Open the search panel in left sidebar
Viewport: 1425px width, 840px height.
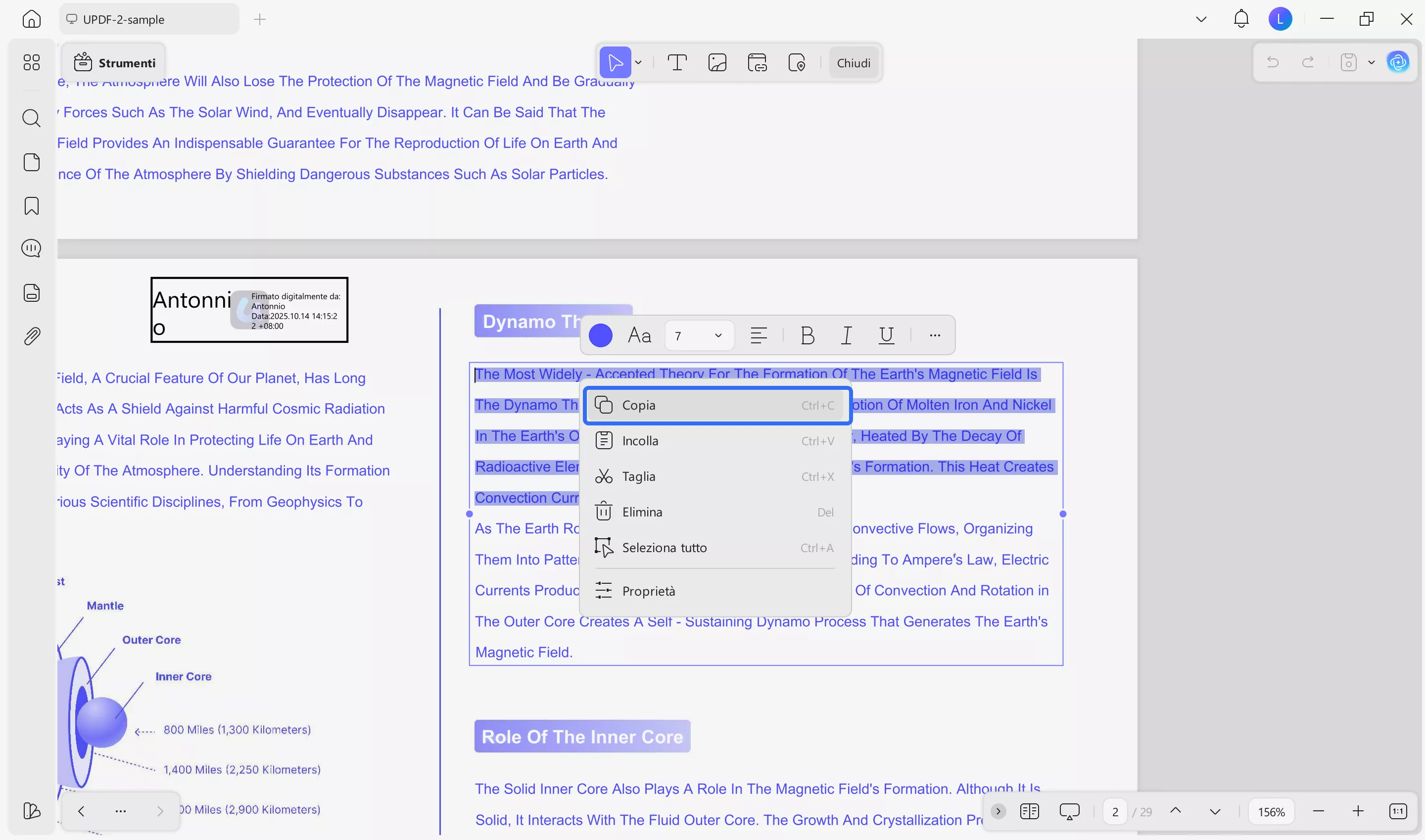pos(32,118)
